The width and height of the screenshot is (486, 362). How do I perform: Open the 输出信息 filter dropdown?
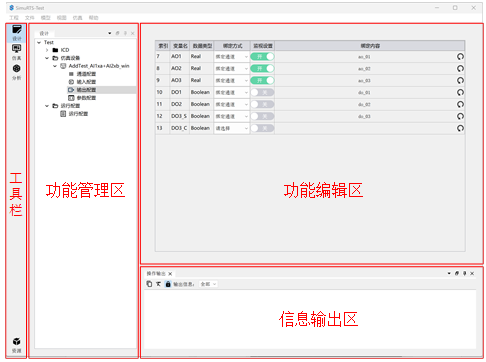click(208, 284)
